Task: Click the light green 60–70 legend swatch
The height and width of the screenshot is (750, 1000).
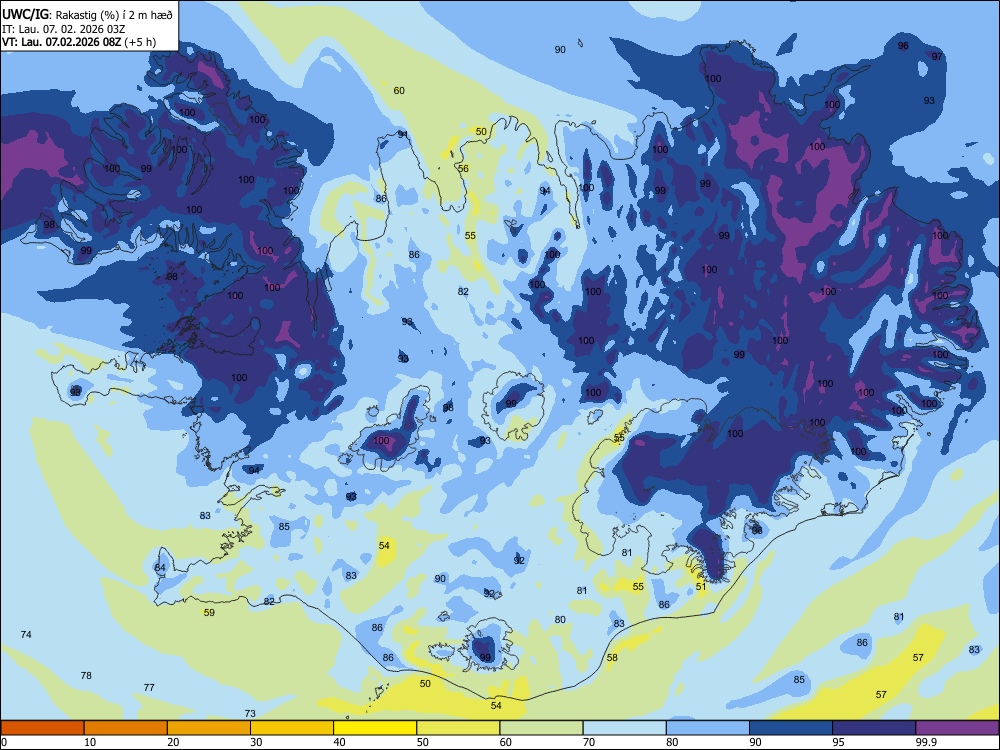Action: point(541,728)
